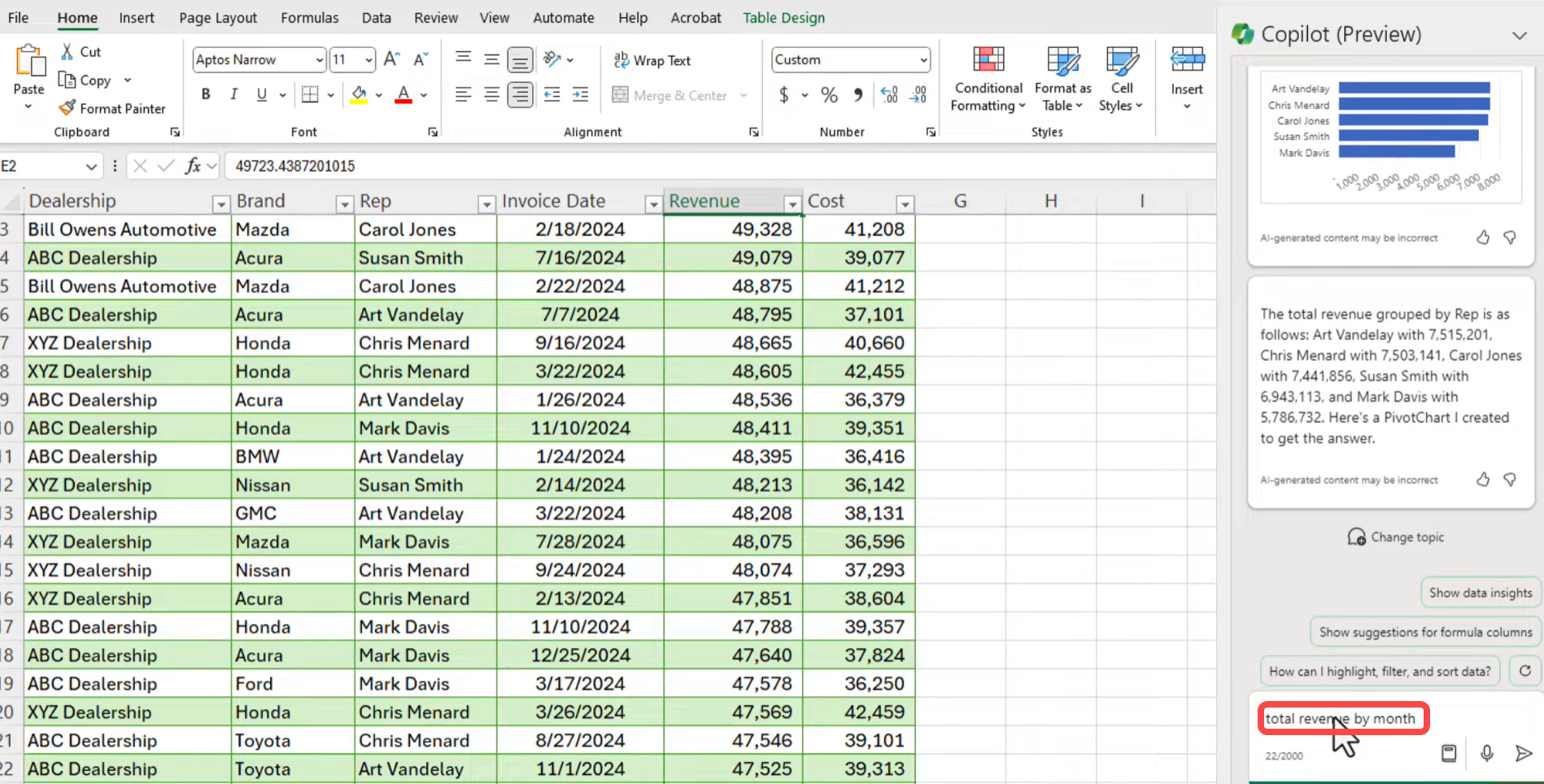Apply middle align to cells

tap(491, 59)
